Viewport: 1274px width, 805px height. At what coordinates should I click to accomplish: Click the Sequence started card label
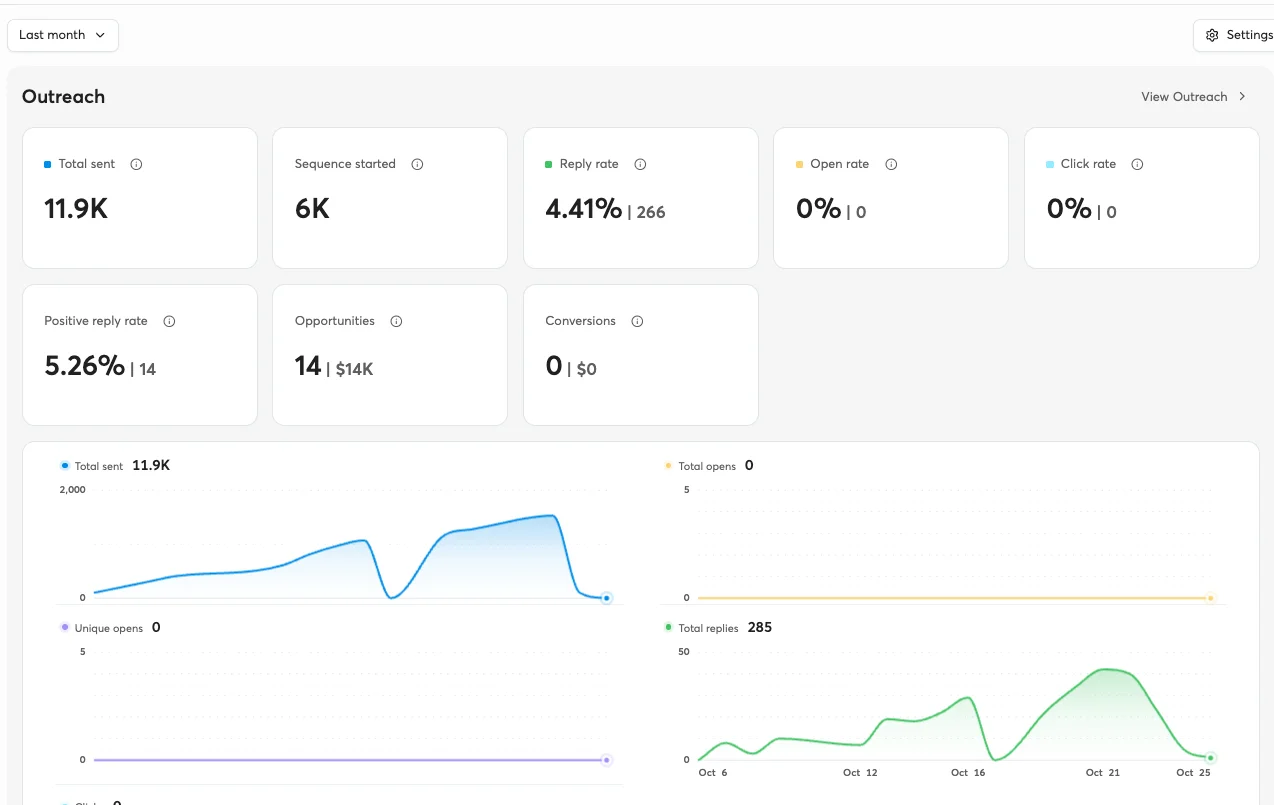click(345, 164)
